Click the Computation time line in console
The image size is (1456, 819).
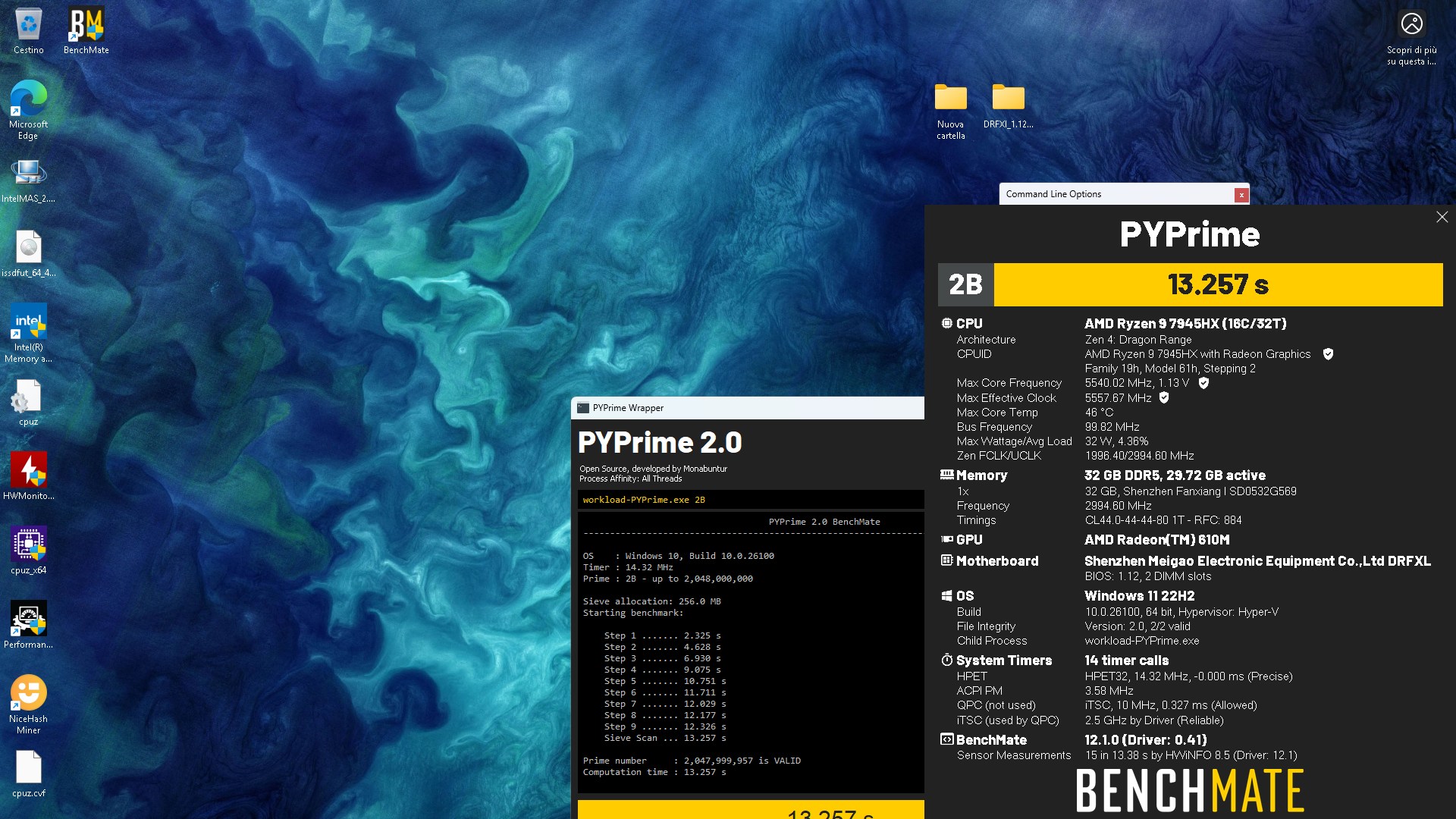pyautogui.click(x=654, y=772)
